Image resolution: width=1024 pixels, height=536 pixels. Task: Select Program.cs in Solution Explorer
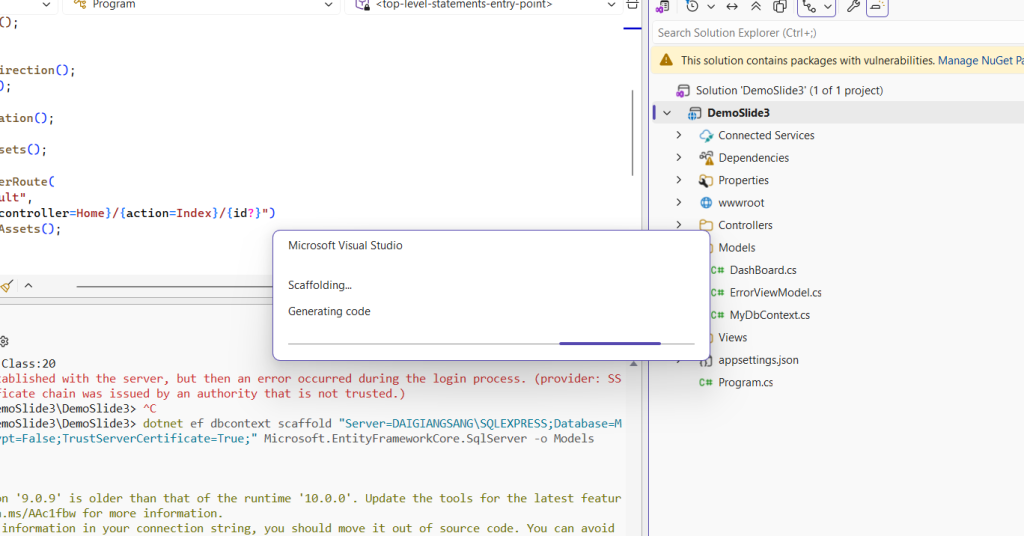[743, 382]
